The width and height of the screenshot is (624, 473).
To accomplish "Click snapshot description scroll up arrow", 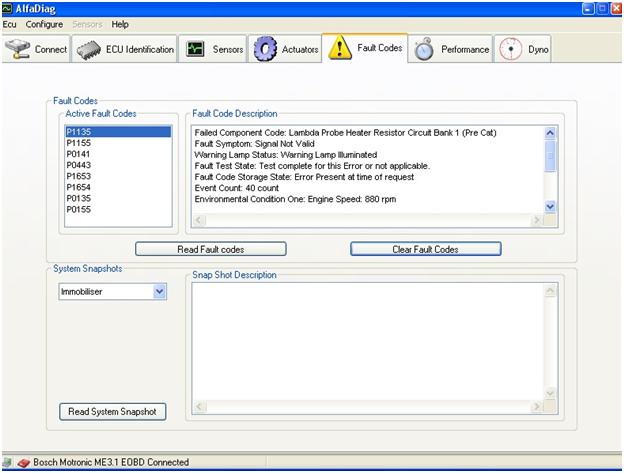I will click(x=550, y=291).
